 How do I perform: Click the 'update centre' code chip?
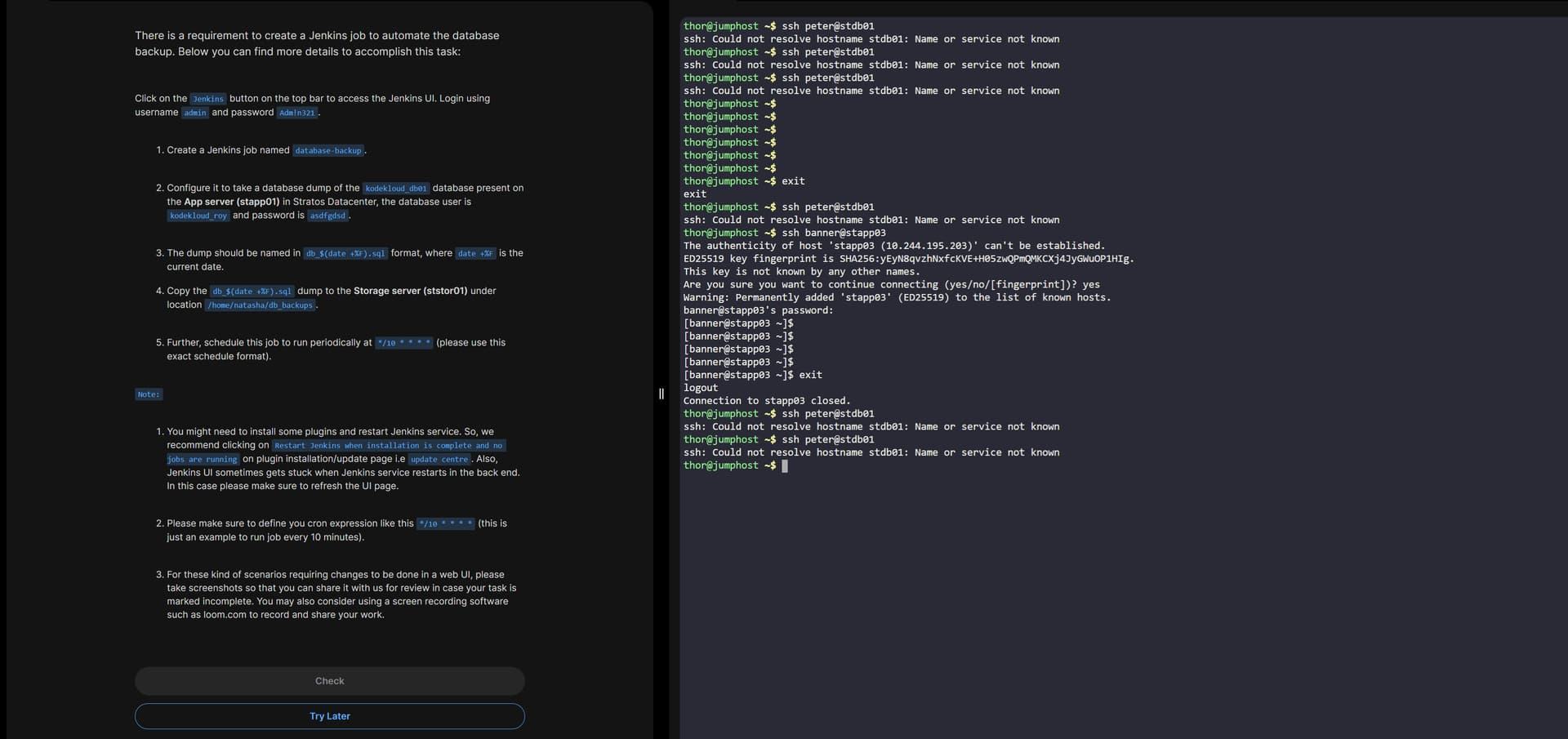point(439,460)
